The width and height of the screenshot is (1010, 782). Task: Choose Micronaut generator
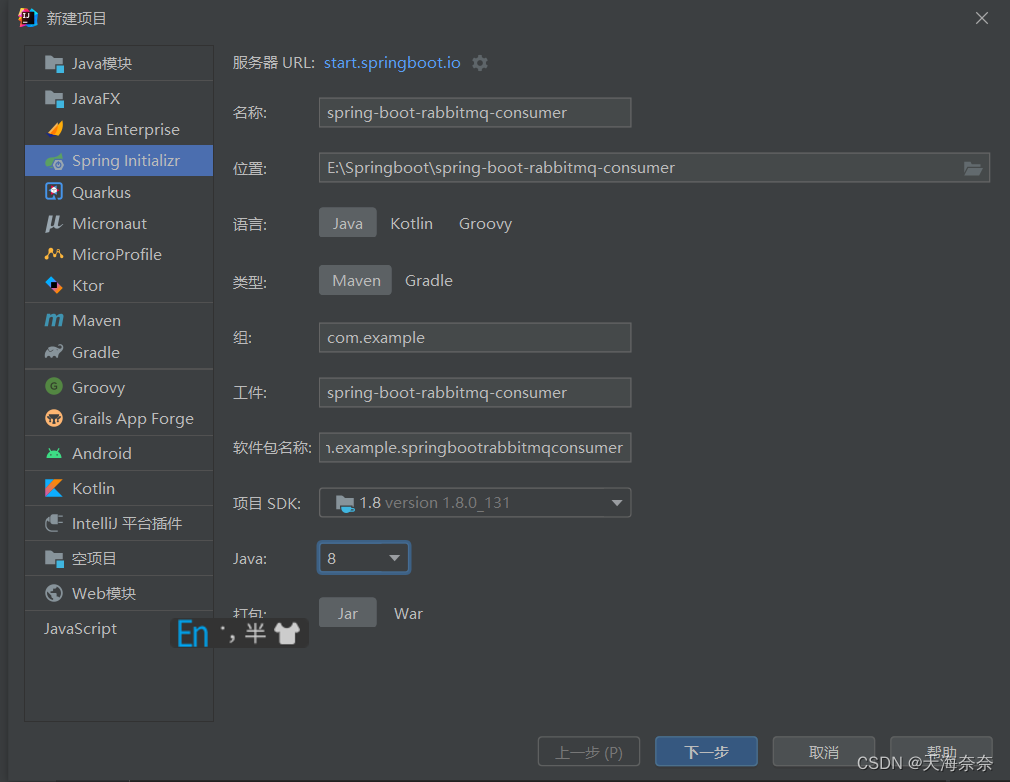point(119,224)
